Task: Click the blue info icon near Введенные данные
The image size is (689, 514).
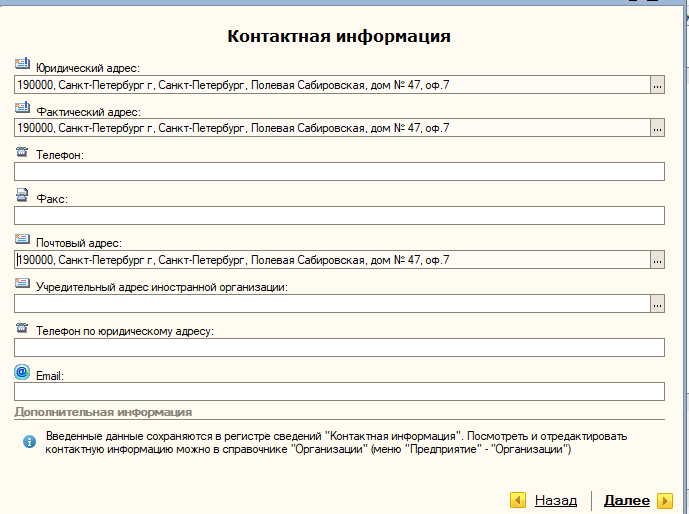Action: pos(29,442)
